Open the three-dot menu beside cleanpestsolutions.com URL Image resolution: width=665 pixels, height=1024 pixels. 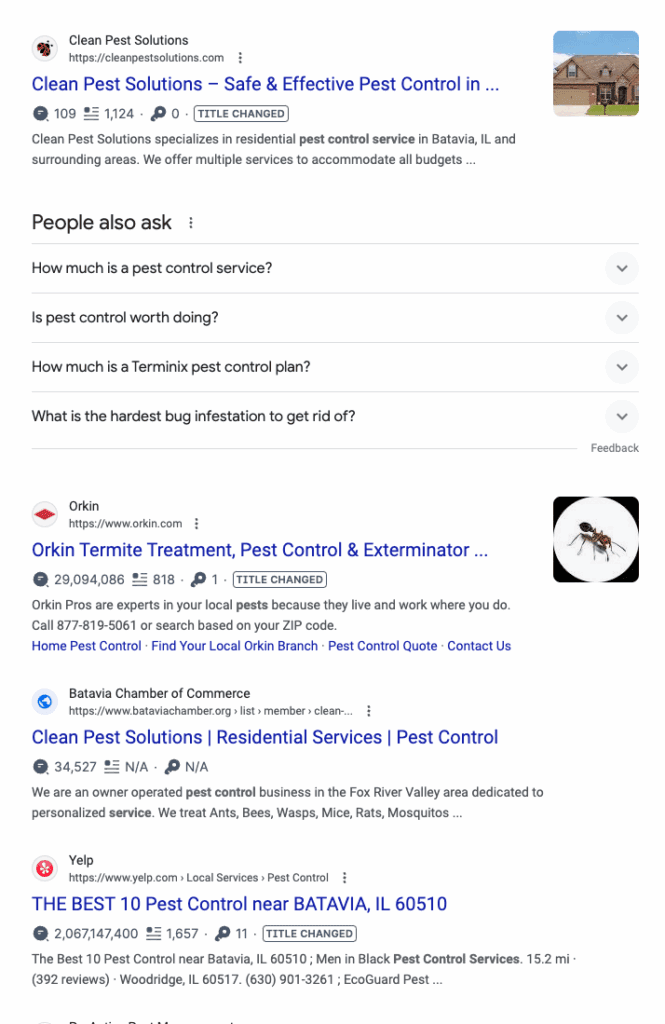click(x=240, y=57)
